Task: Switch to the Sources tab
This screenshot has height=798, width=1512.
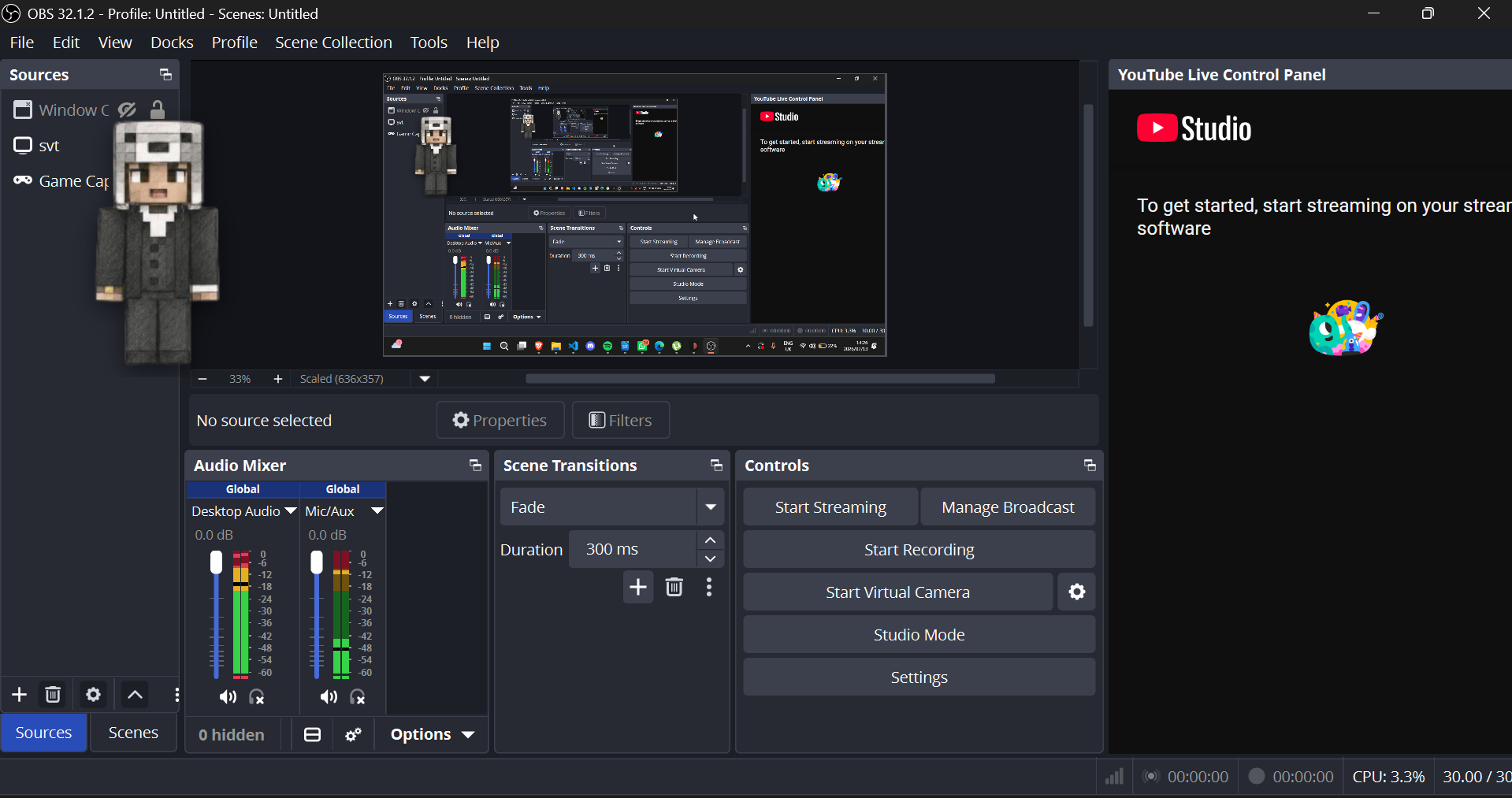Action: point(43,733)
